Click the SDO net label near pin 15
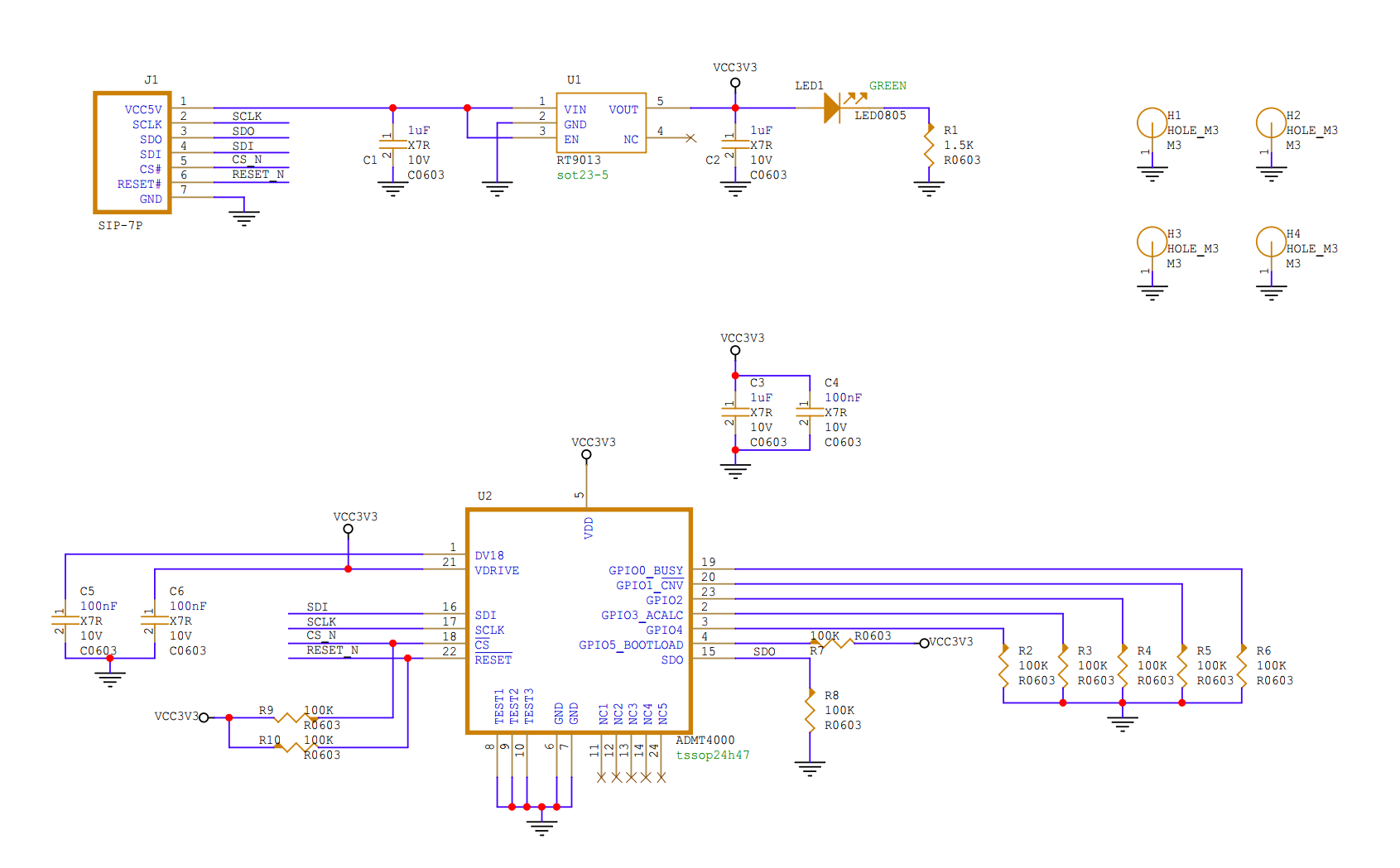The height and width of the screenshot is (868, 1400). coord(764,652)
